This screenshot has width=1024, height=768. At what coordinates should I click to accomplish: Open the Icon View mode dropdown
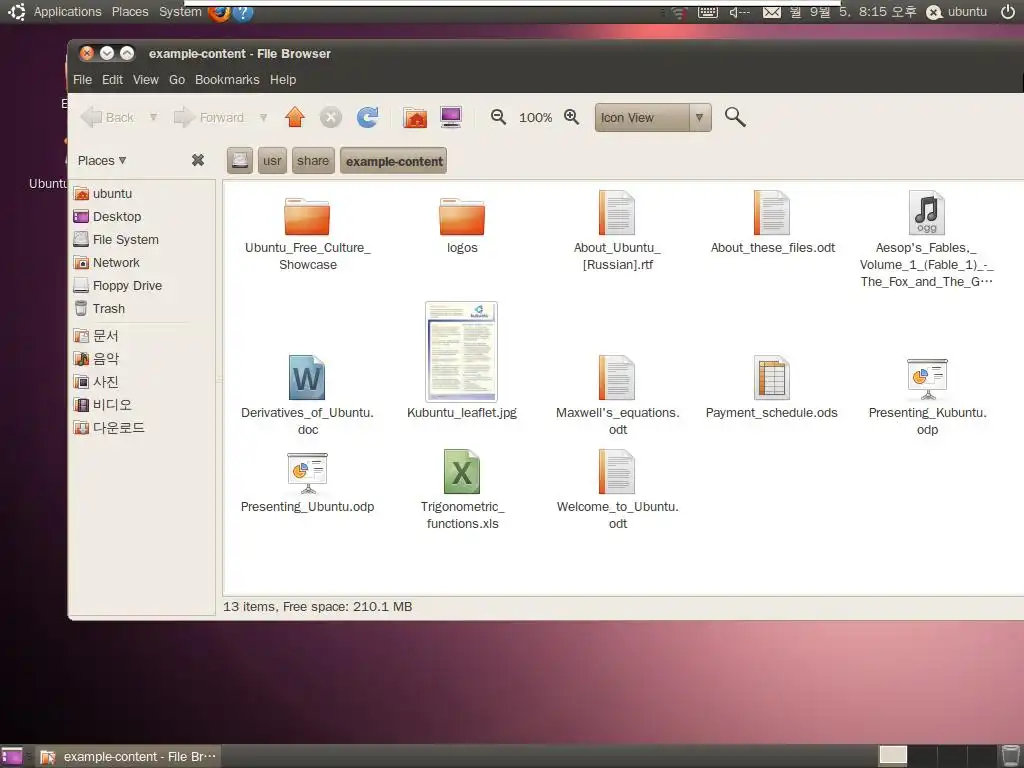tap(653, 118)
